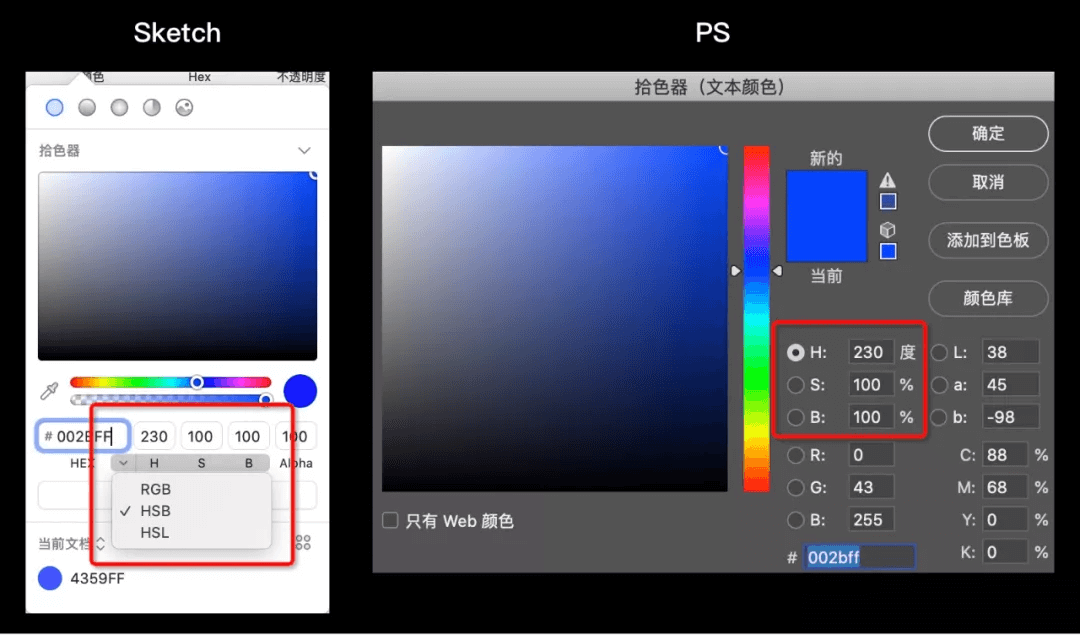1080x635 pixels.
Task: Click PS R field showing 0
Action: (x=871, y=455)
